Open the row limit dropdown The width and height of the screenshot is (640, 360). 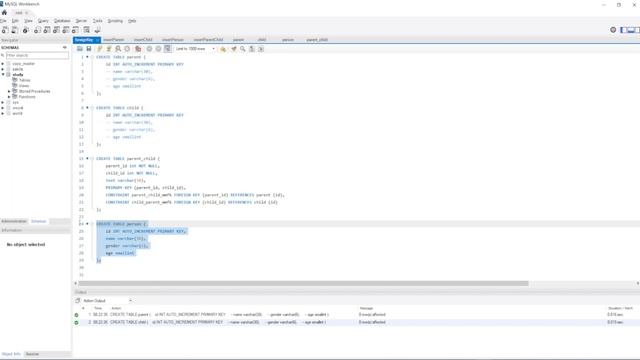pos(195,49)
